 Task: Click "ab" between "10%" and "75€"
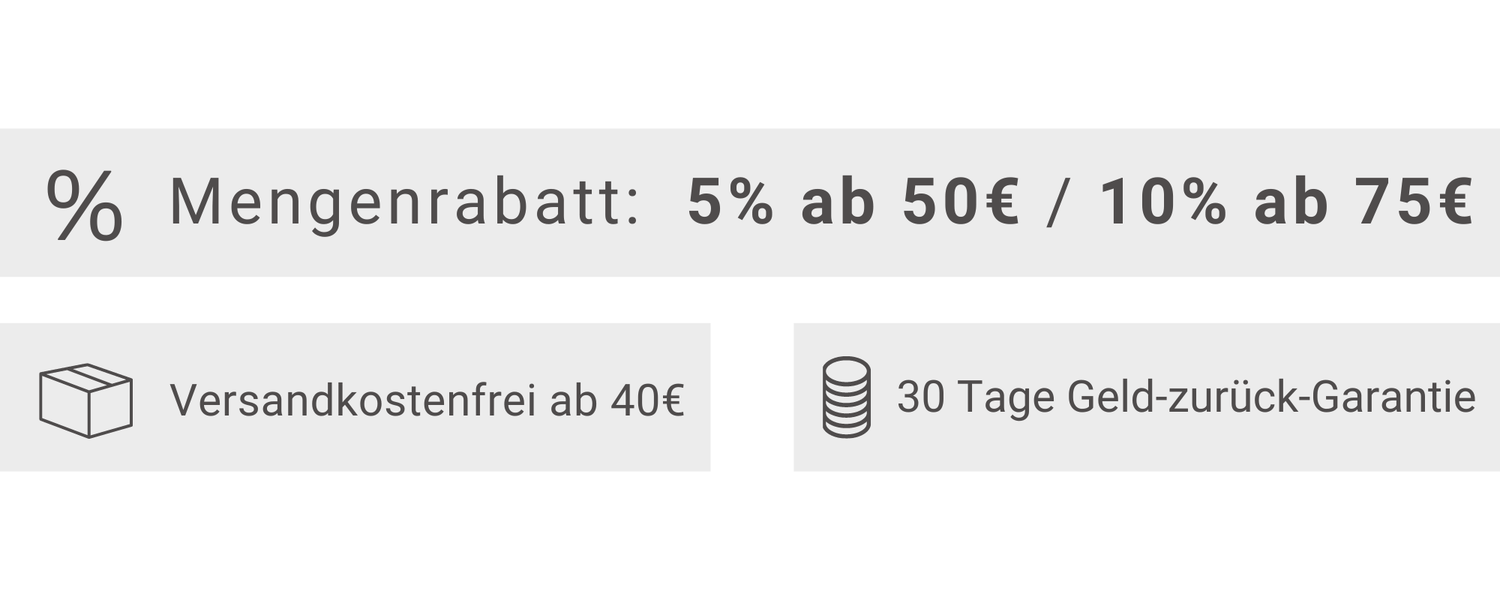pyautogui.click(x=1290, y=203)
